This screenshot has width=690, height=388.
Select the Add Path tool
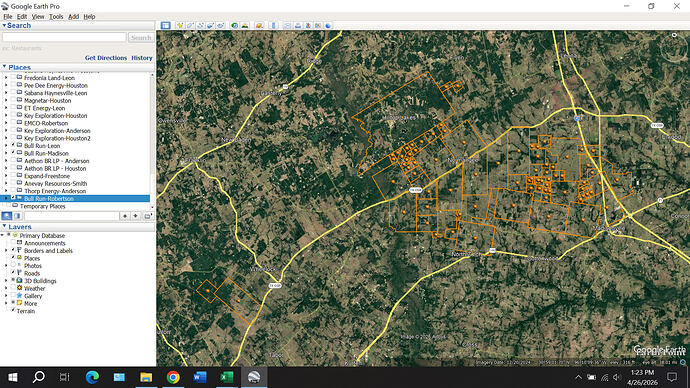pyautogui.click(x=200, y=26)
